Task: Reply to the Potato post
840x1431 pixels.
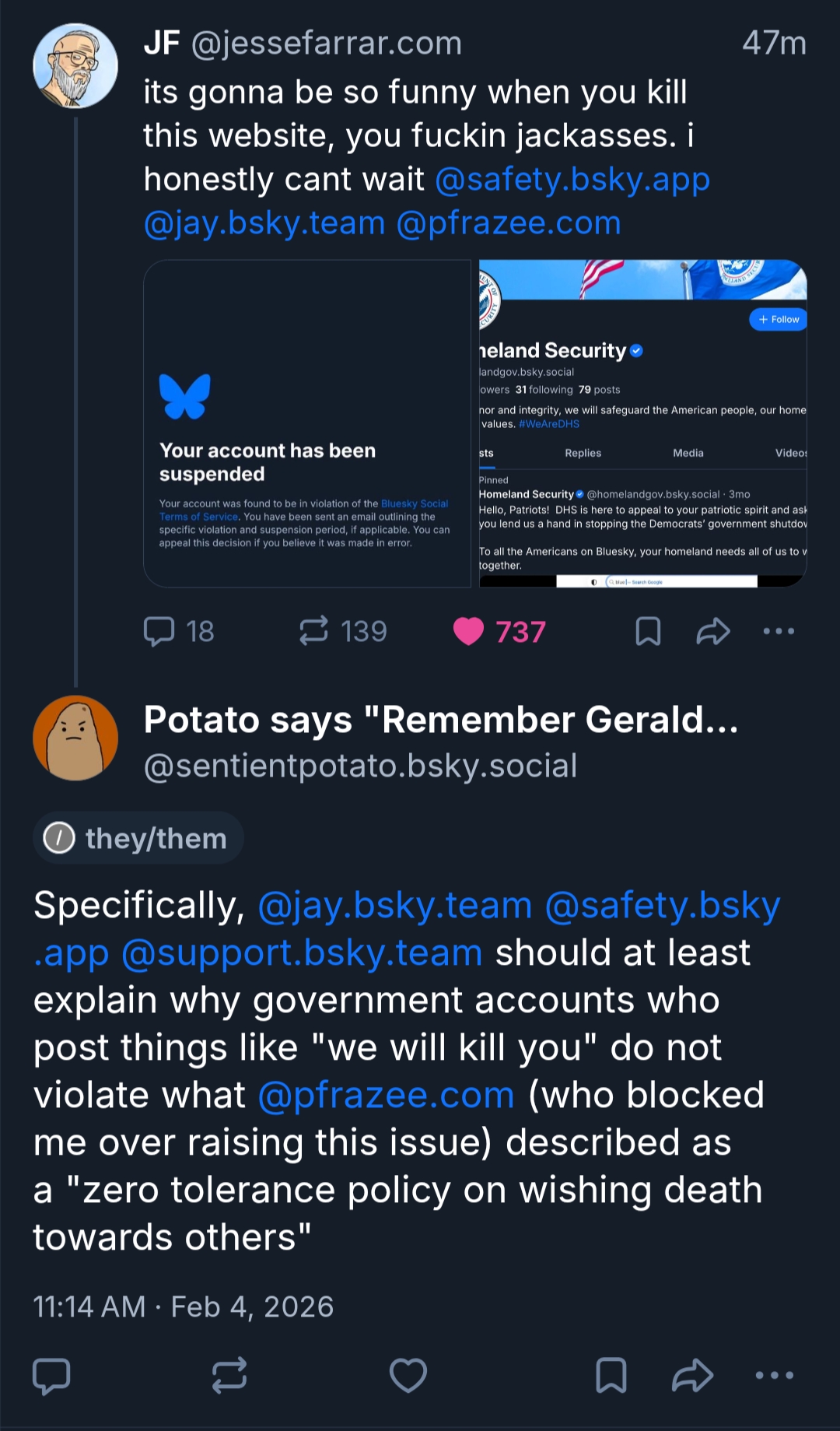Action: coord(51,1375)
